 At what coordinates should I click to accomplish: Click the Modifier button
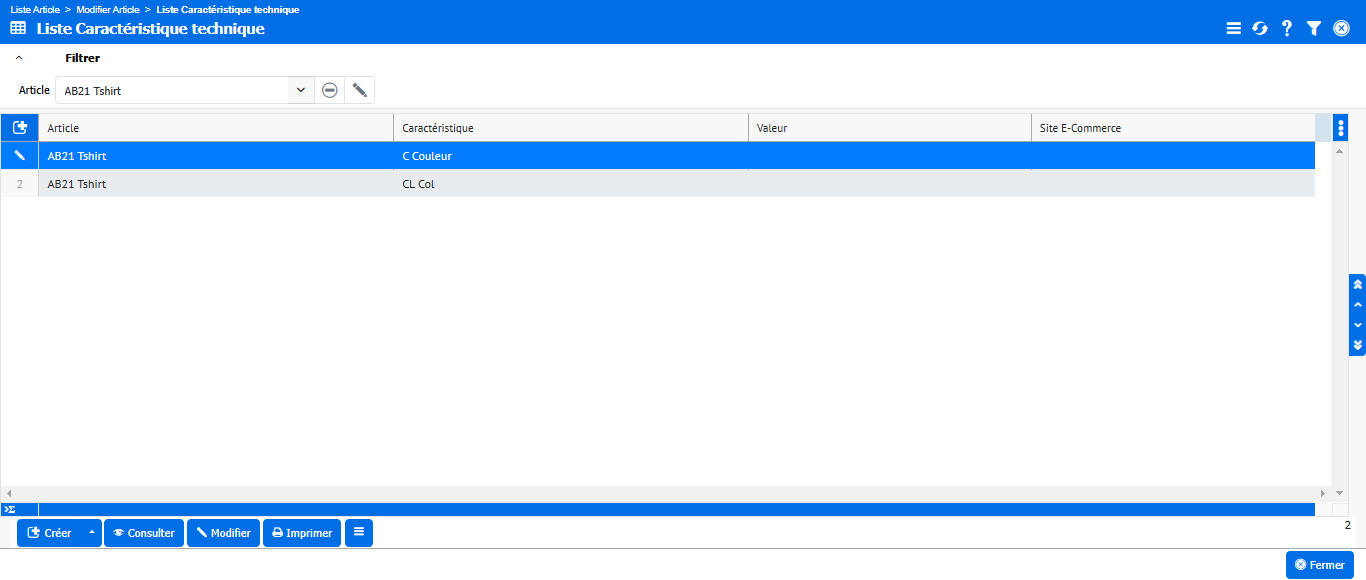pyautogui.click(x=223, y=533)
